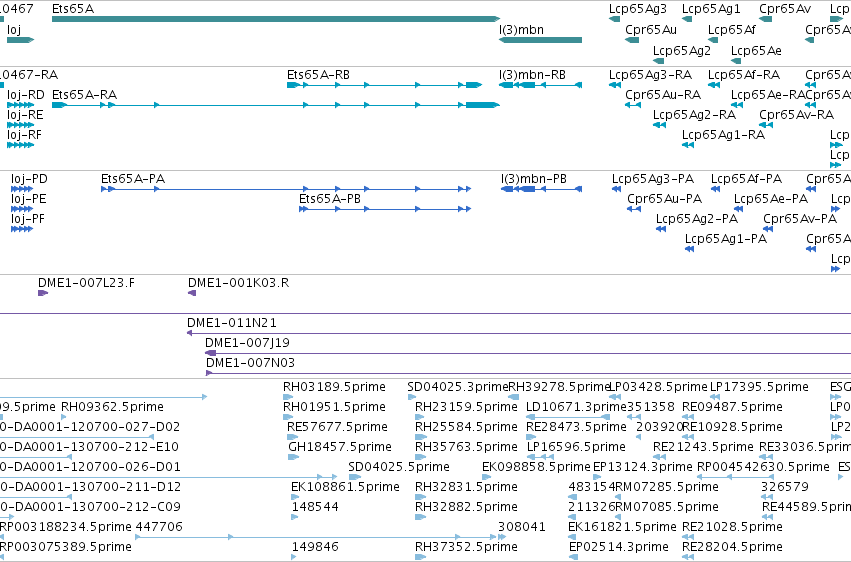Open protein loj-PF label

[28, 219]
